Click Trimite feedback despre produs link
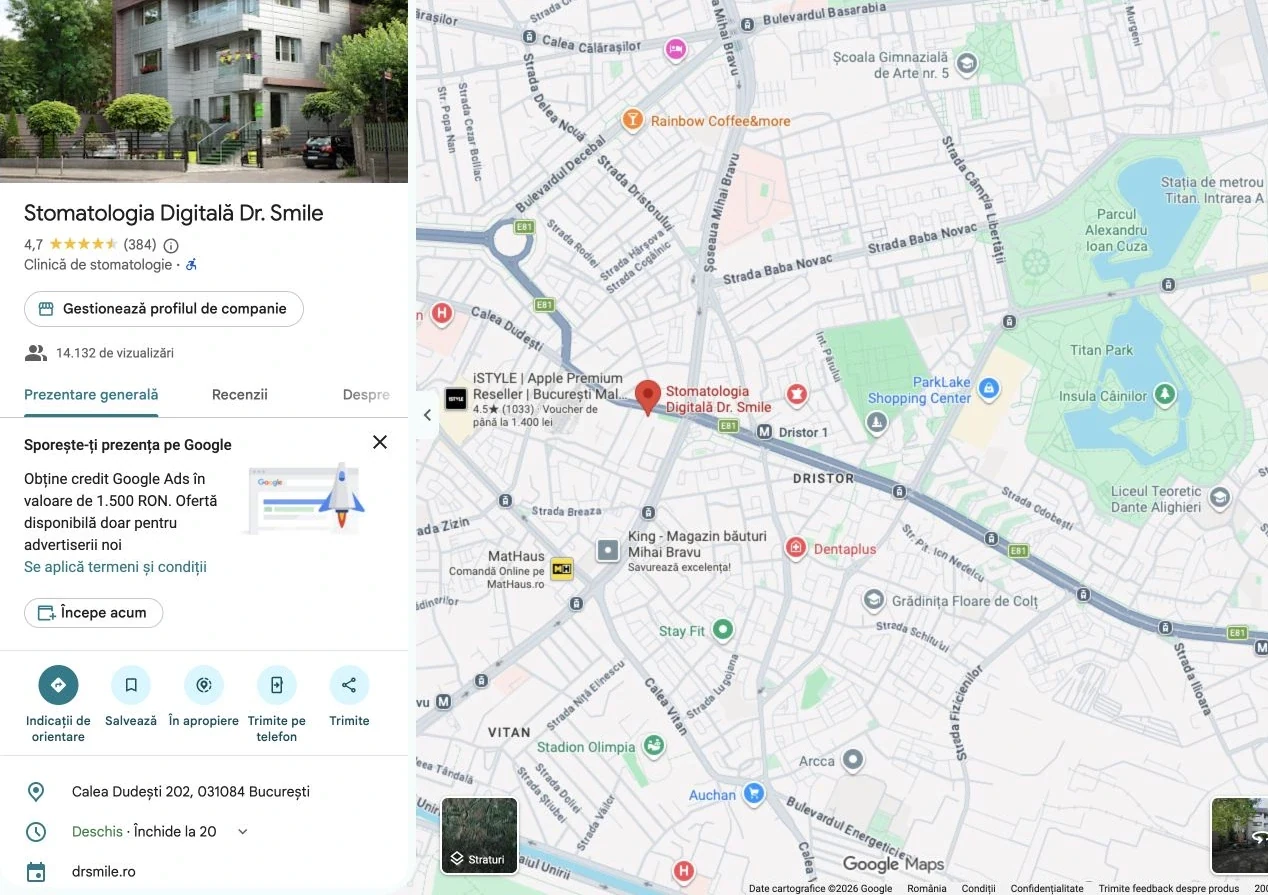Viewport: 1268px width, 895px height. 1168,888
